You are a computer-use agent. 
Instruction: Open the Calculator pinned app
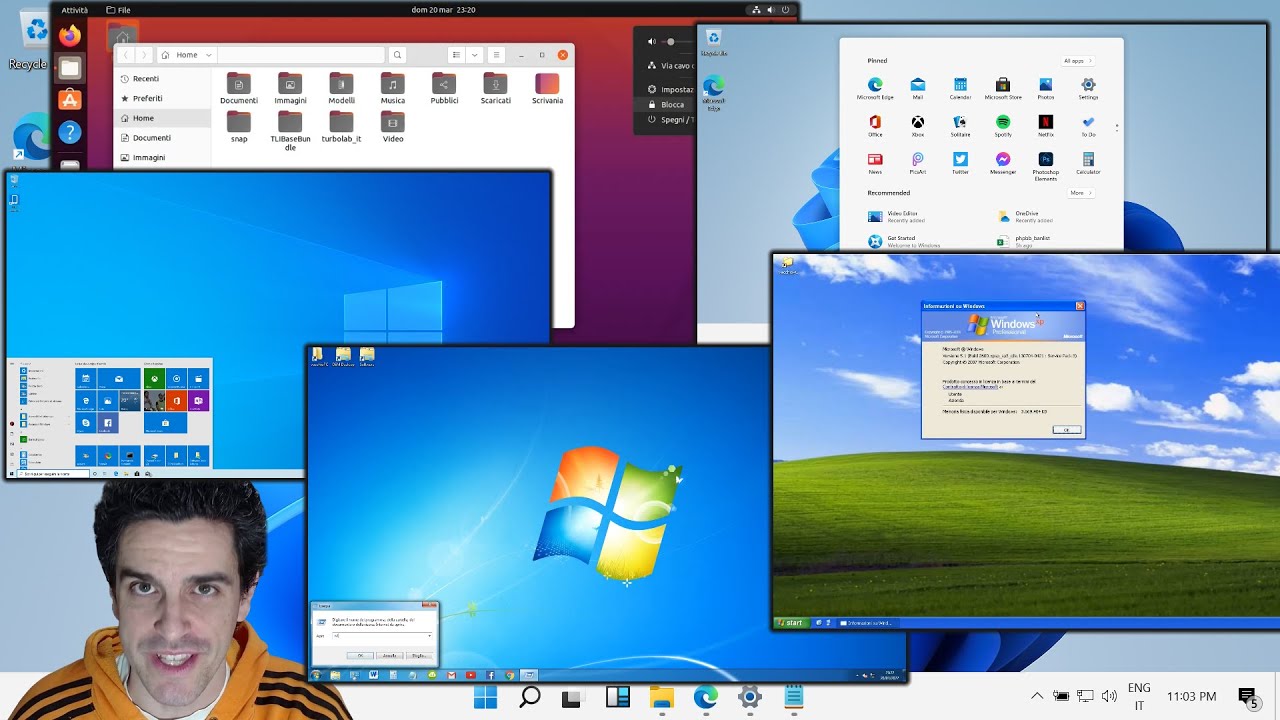pos(1088,159)
